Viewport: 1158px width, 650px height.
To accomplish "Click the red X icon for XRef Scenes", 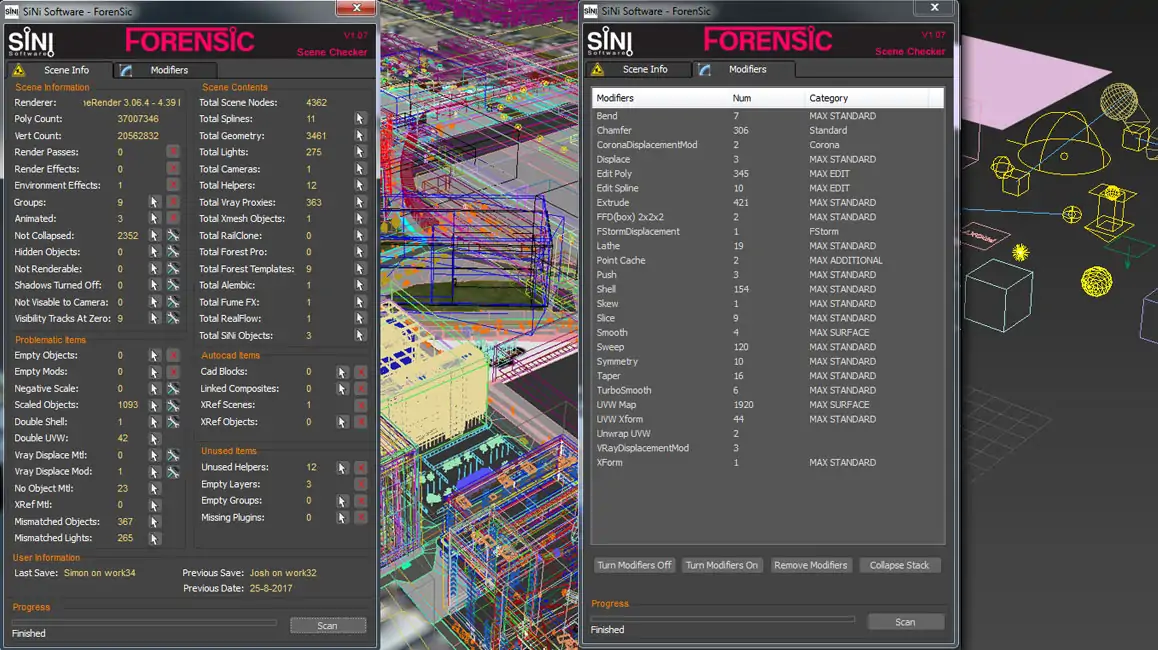I will (x=360, y=405).
